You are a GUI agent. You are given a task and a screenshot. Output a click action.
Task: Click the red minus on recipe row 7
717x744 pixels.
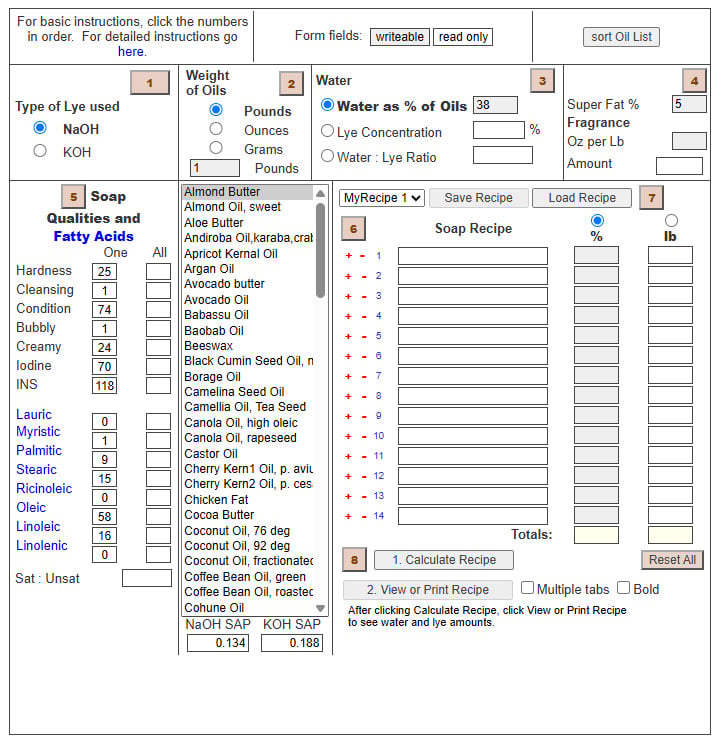364,377
